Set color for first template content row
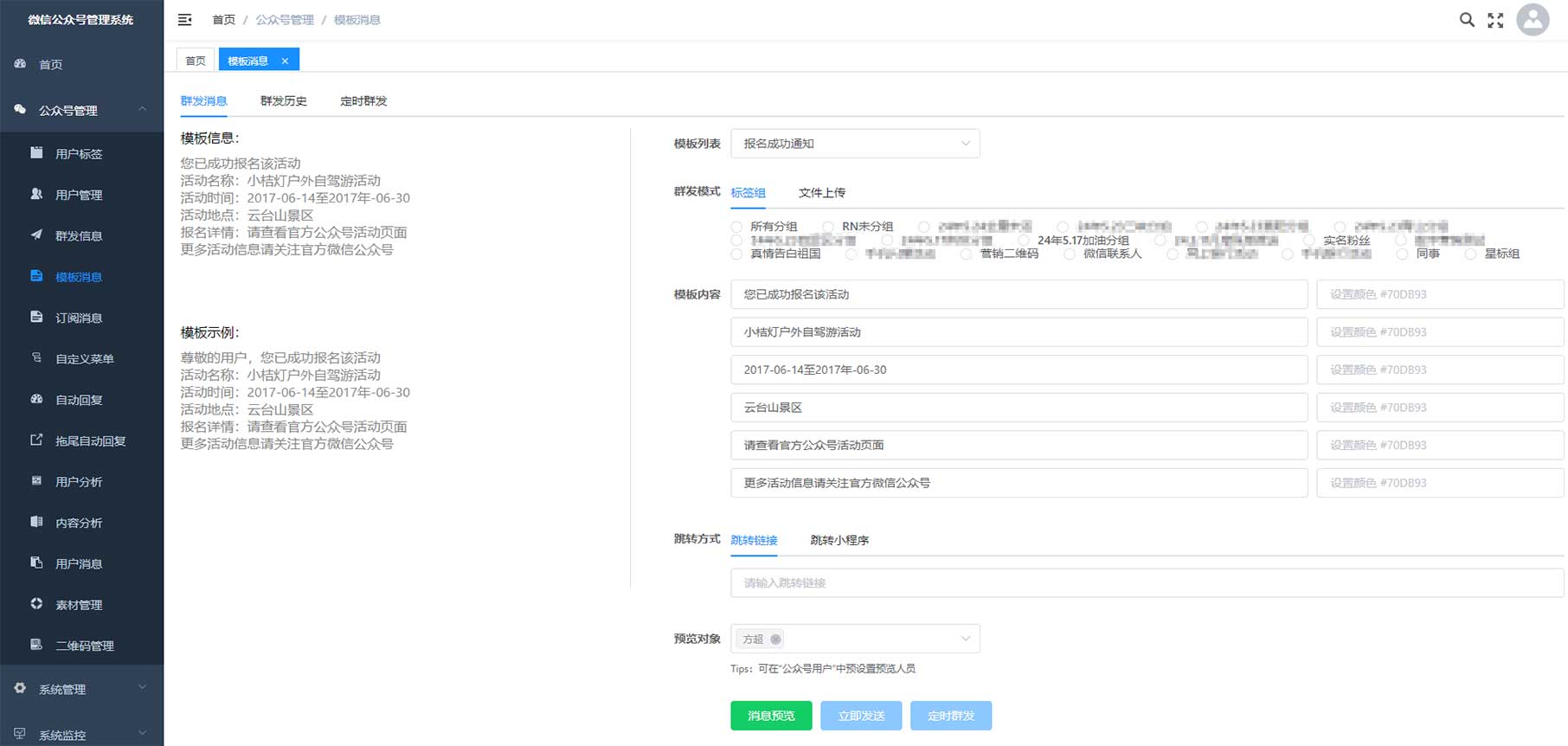Image resolution: width=1568 pixels, height=746 pixels. click(x=1439, y=294)
